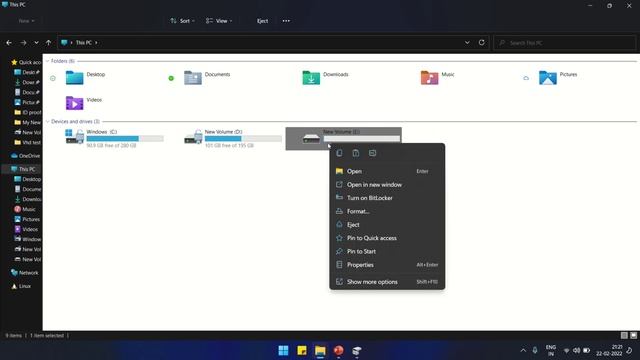Click Eject in the context menu
640x360 pixels.
(387, 225)
